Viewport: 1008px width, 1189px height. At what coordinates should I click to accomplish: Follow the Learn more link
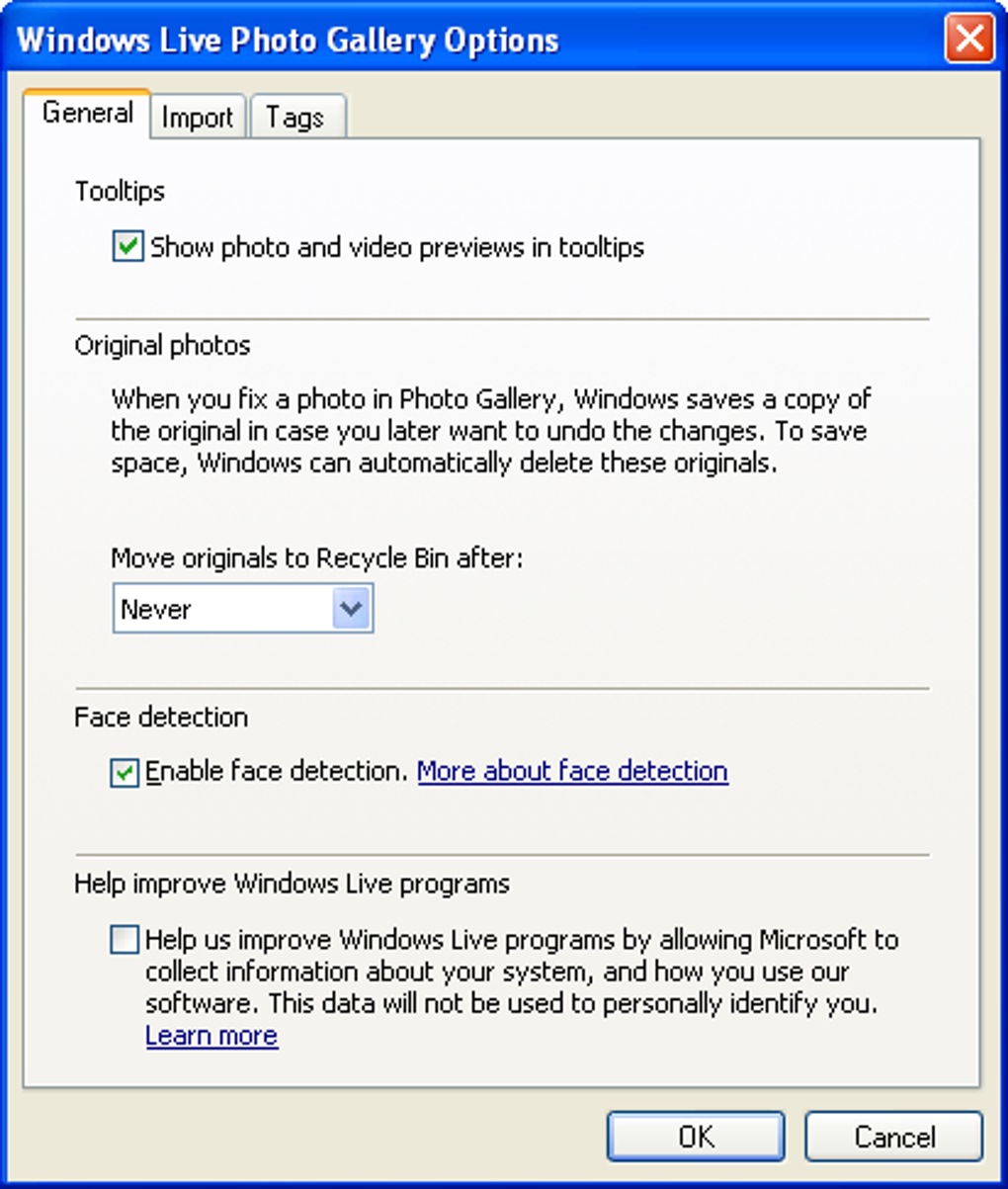click(x=211, y=1035)
